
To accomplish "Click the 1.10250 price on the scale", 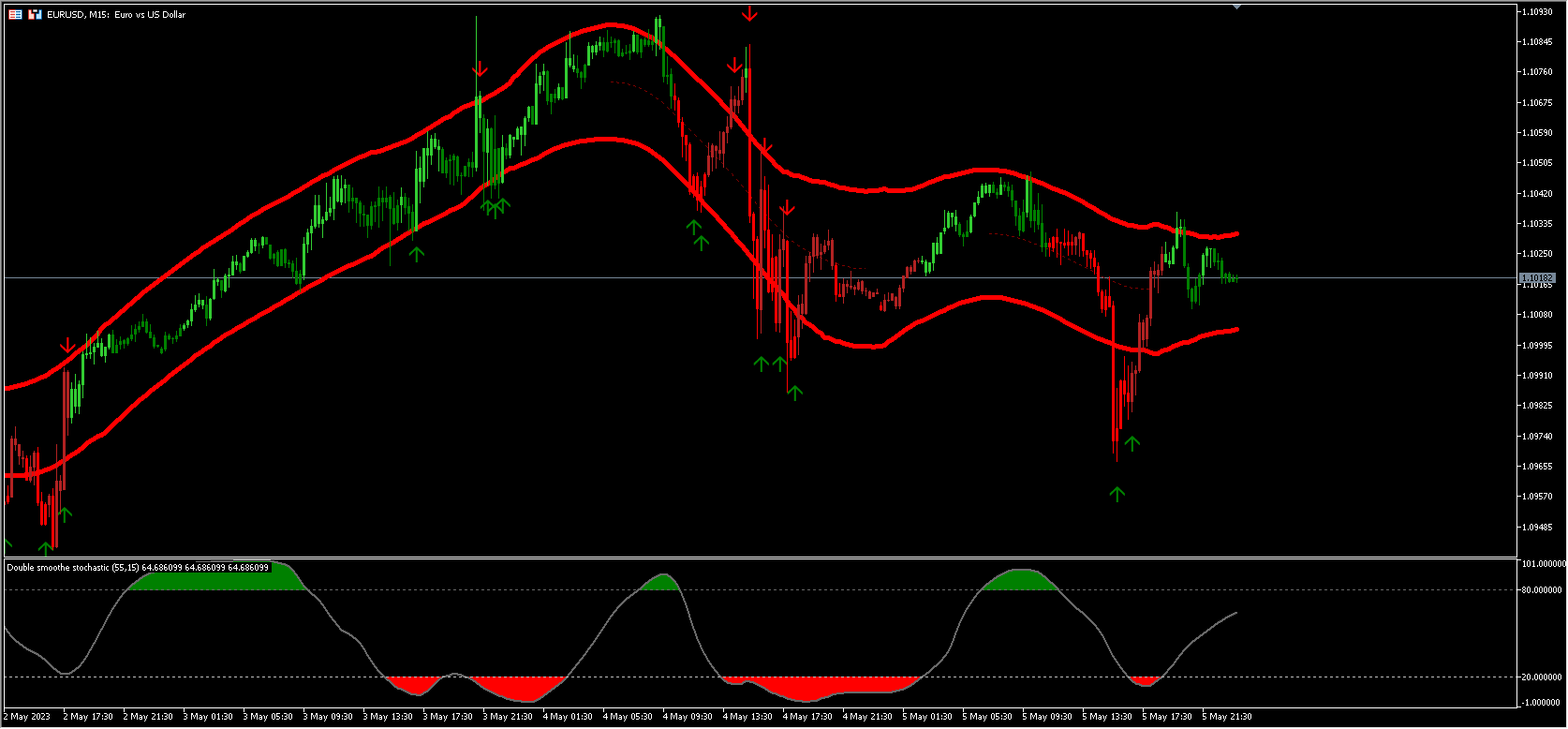I will (1538, 254).
